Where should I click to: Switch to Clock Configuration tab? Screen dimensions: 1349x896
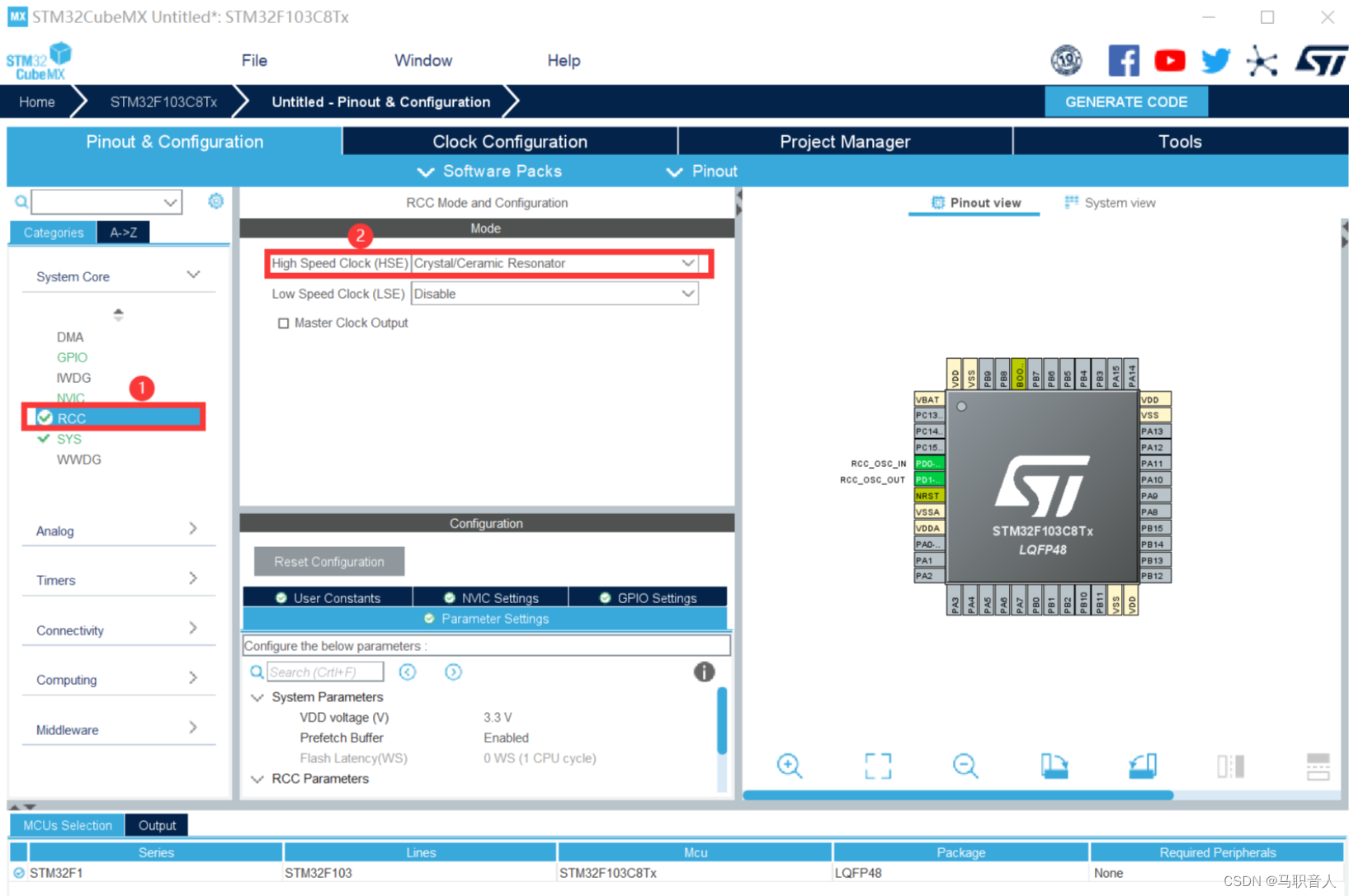point(510,141)
